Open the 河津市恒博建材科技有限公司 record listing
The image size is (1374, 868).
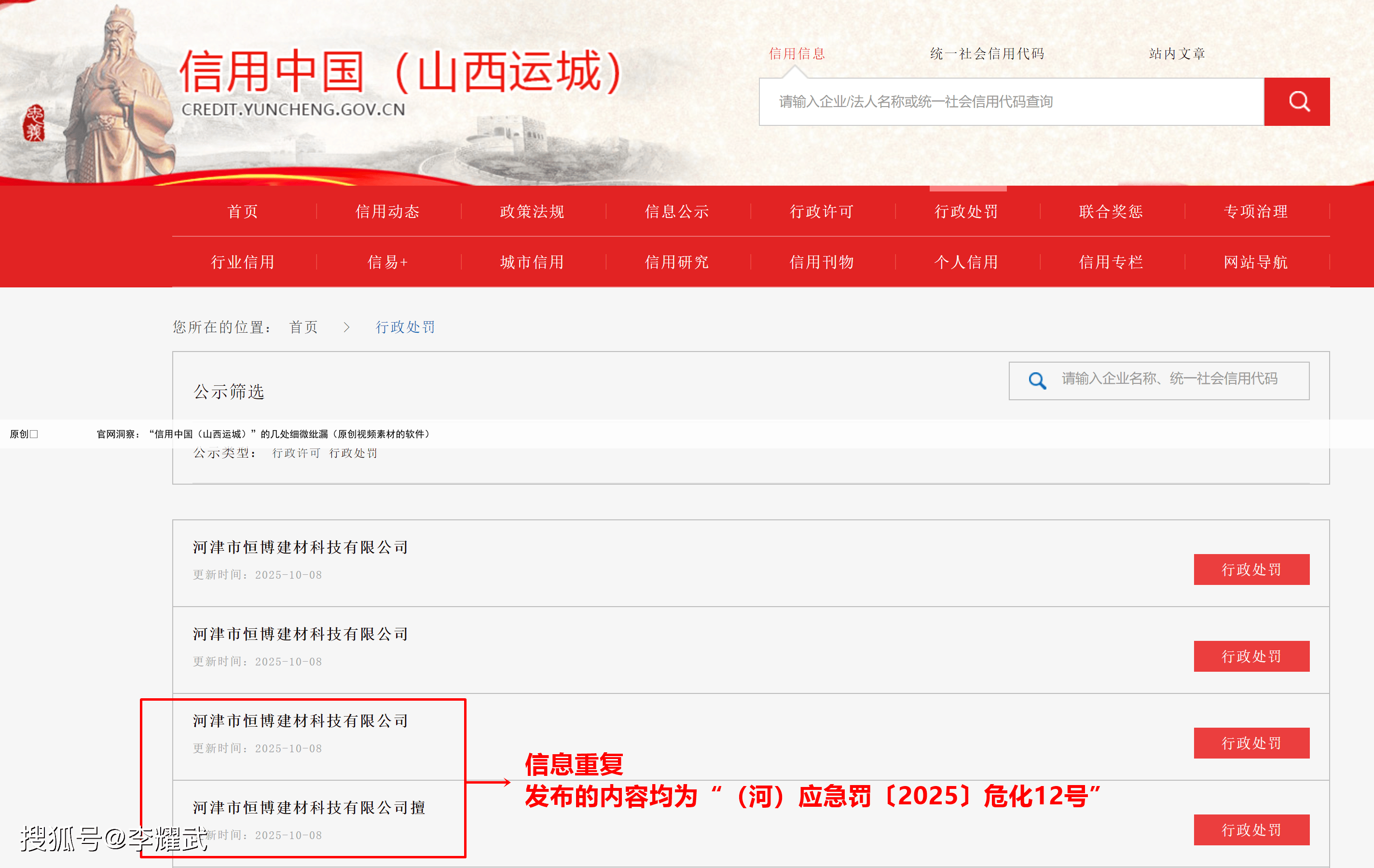(300, 547)
